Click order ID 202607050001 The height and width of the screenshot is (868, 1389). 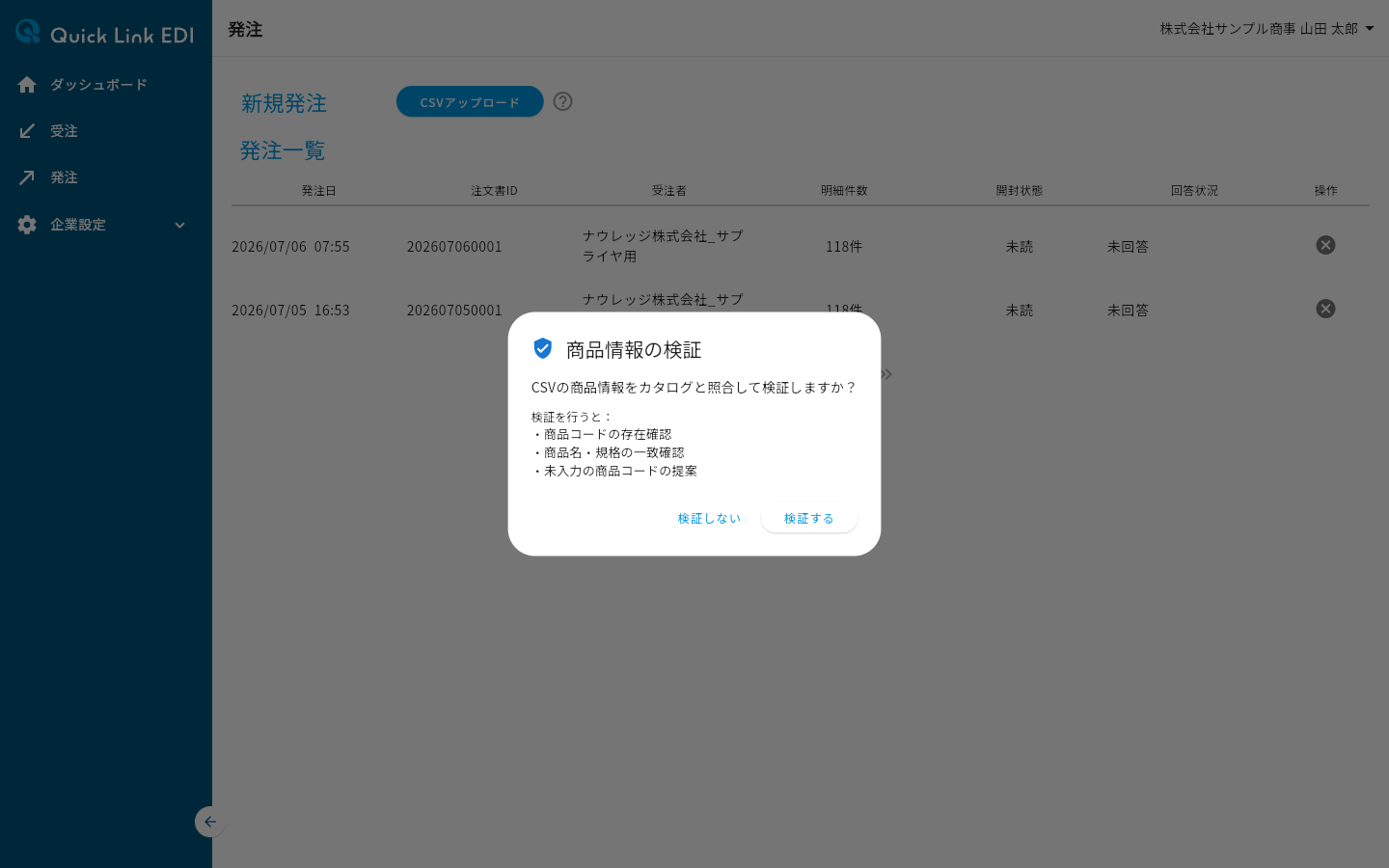pos(454,311)
